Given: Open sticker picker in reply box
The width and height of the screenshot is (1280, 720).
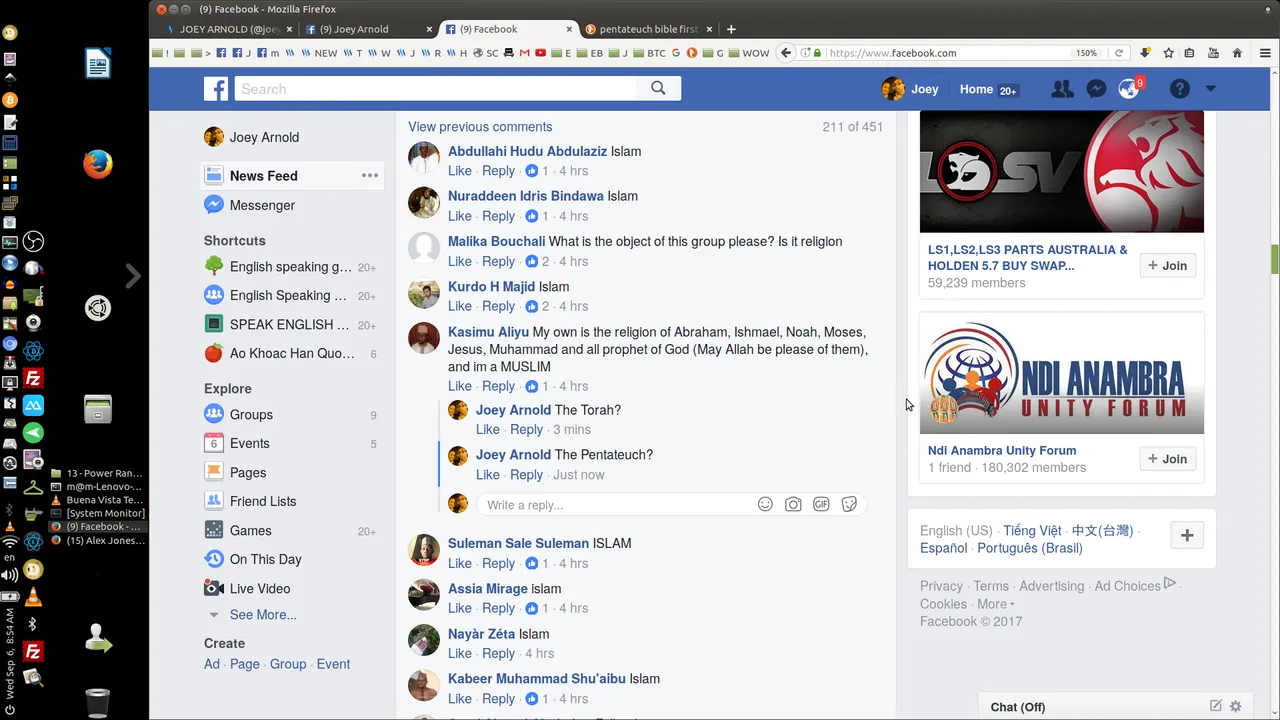Looking at the screenshot, I should click(849, 504).
